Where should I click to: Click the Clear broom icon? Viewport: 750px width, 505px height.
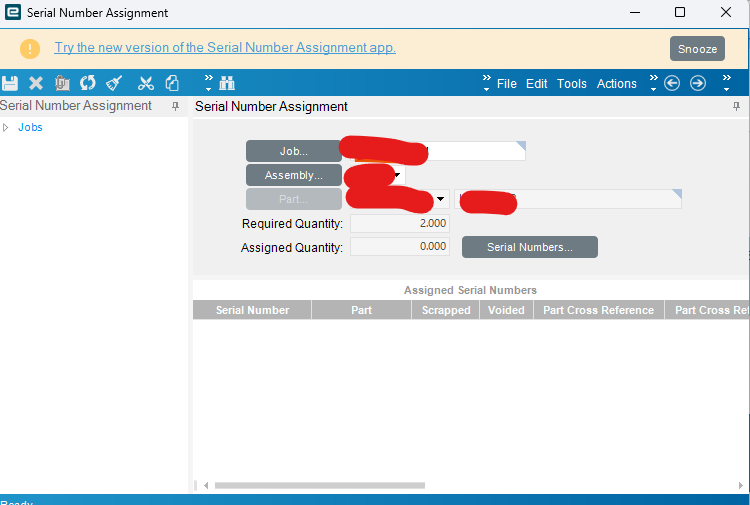click(114, 83)
